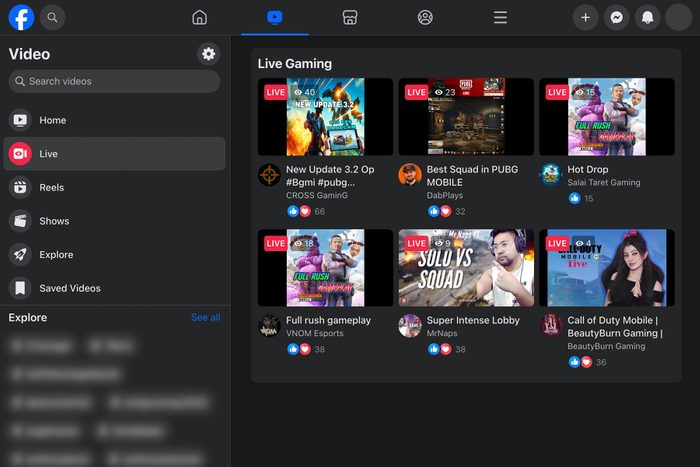Click the plus Create button
This screenshot has height=467, width=700.
click(585, 17)
